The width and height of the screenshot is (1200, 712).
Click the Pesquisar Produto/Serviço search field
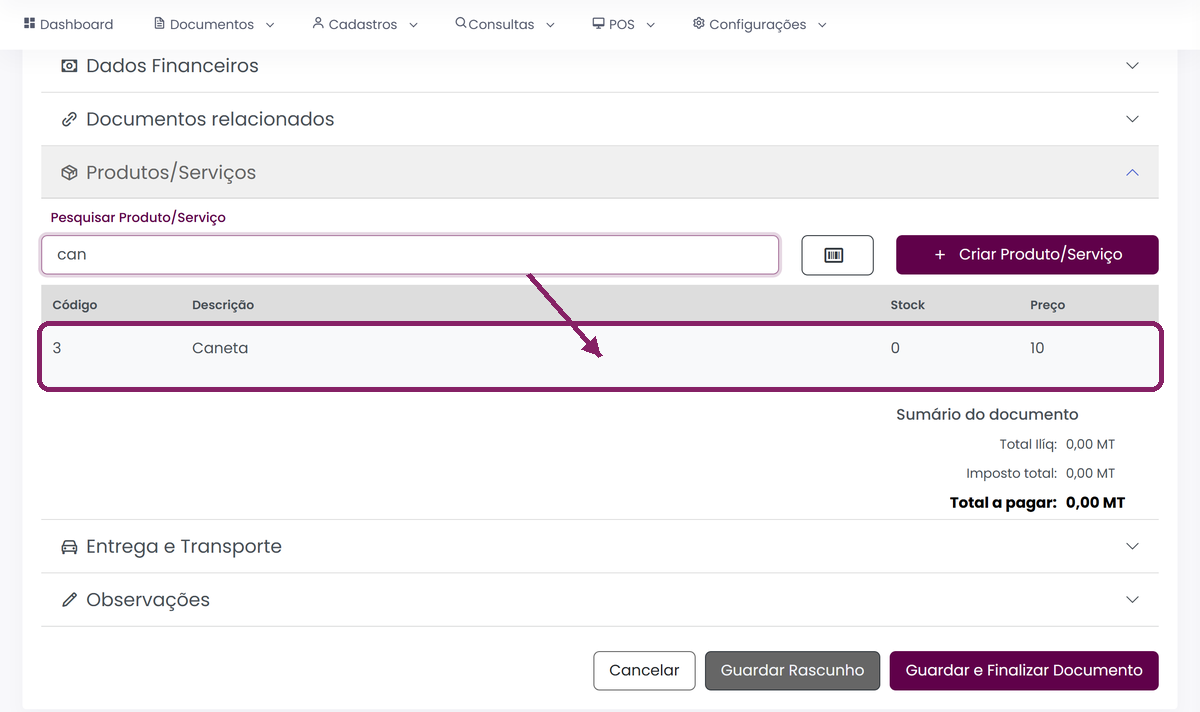pos(410,255)
